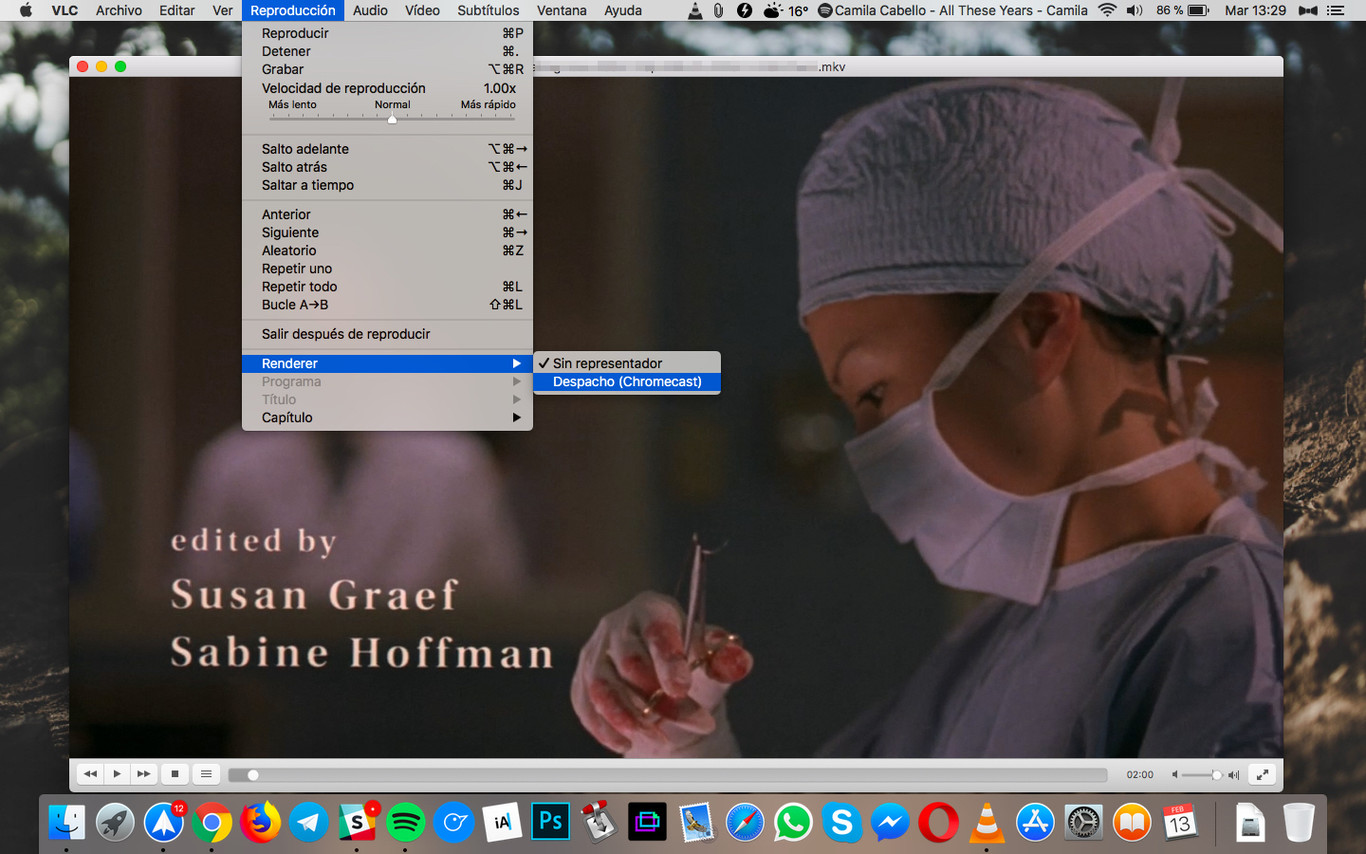Enter fullscreen with the expand arrows button
The width and height of the screenshot is (1366, 854).
[x=1263, y=774]
